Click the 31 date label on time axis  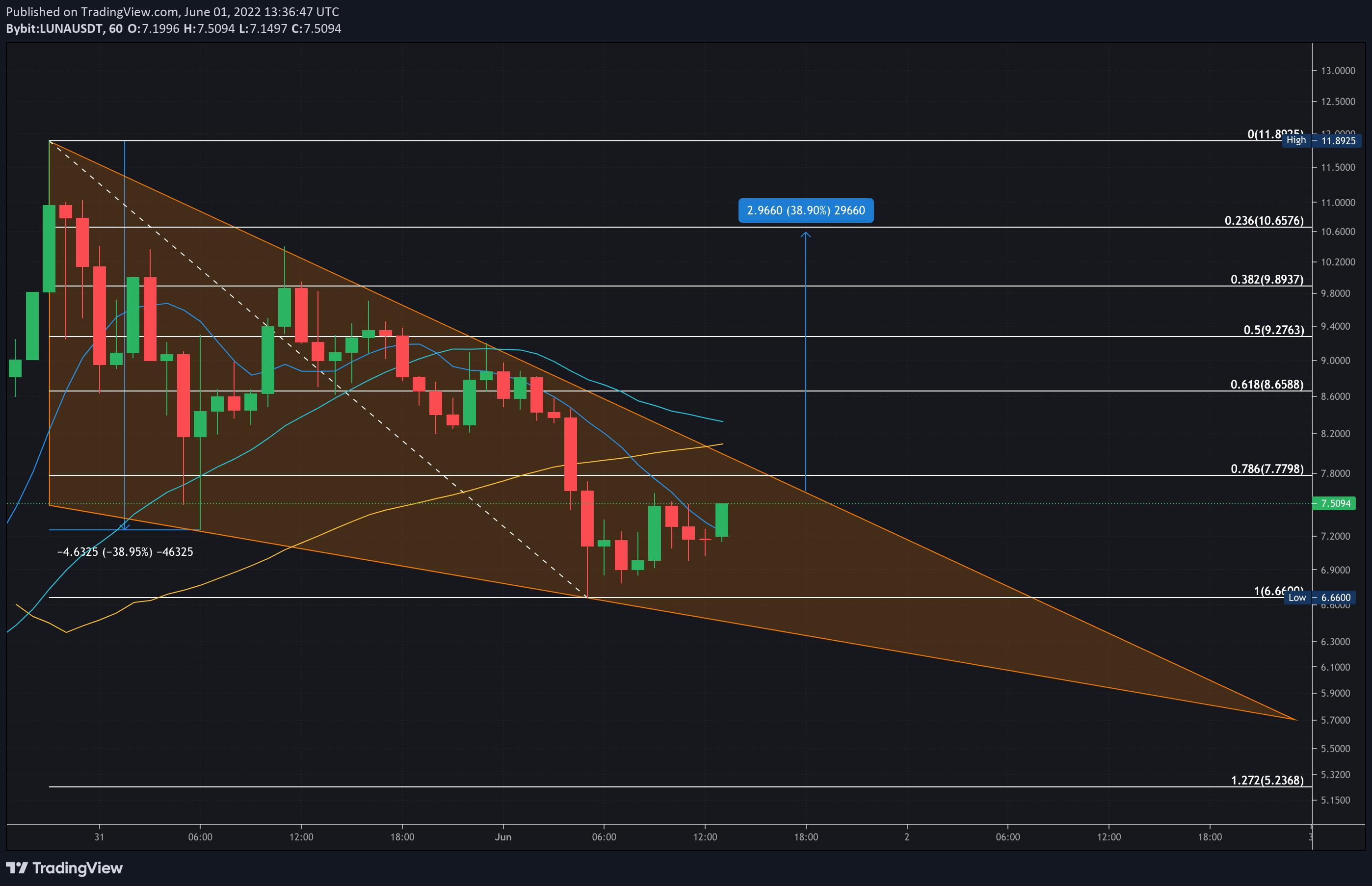tap(100, 837)
